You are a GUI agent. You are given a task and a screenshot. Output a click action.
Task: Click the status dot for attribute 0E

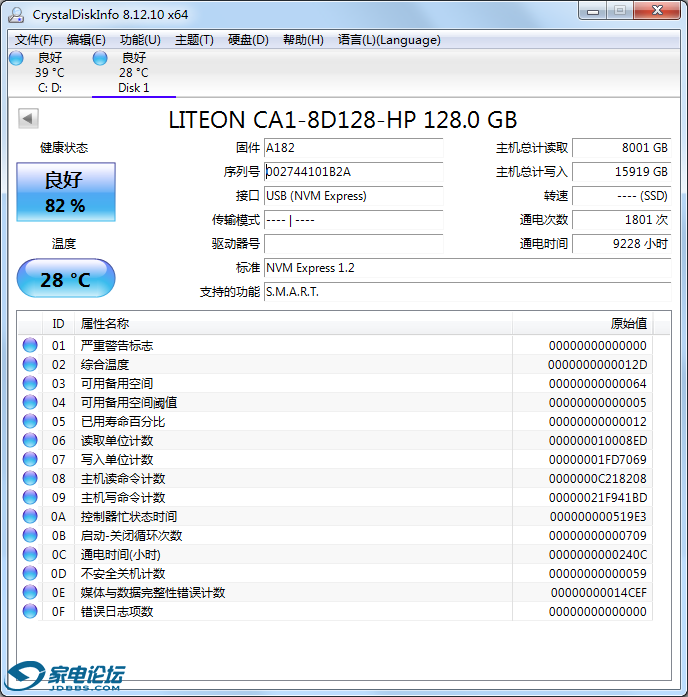coord(30,592)
